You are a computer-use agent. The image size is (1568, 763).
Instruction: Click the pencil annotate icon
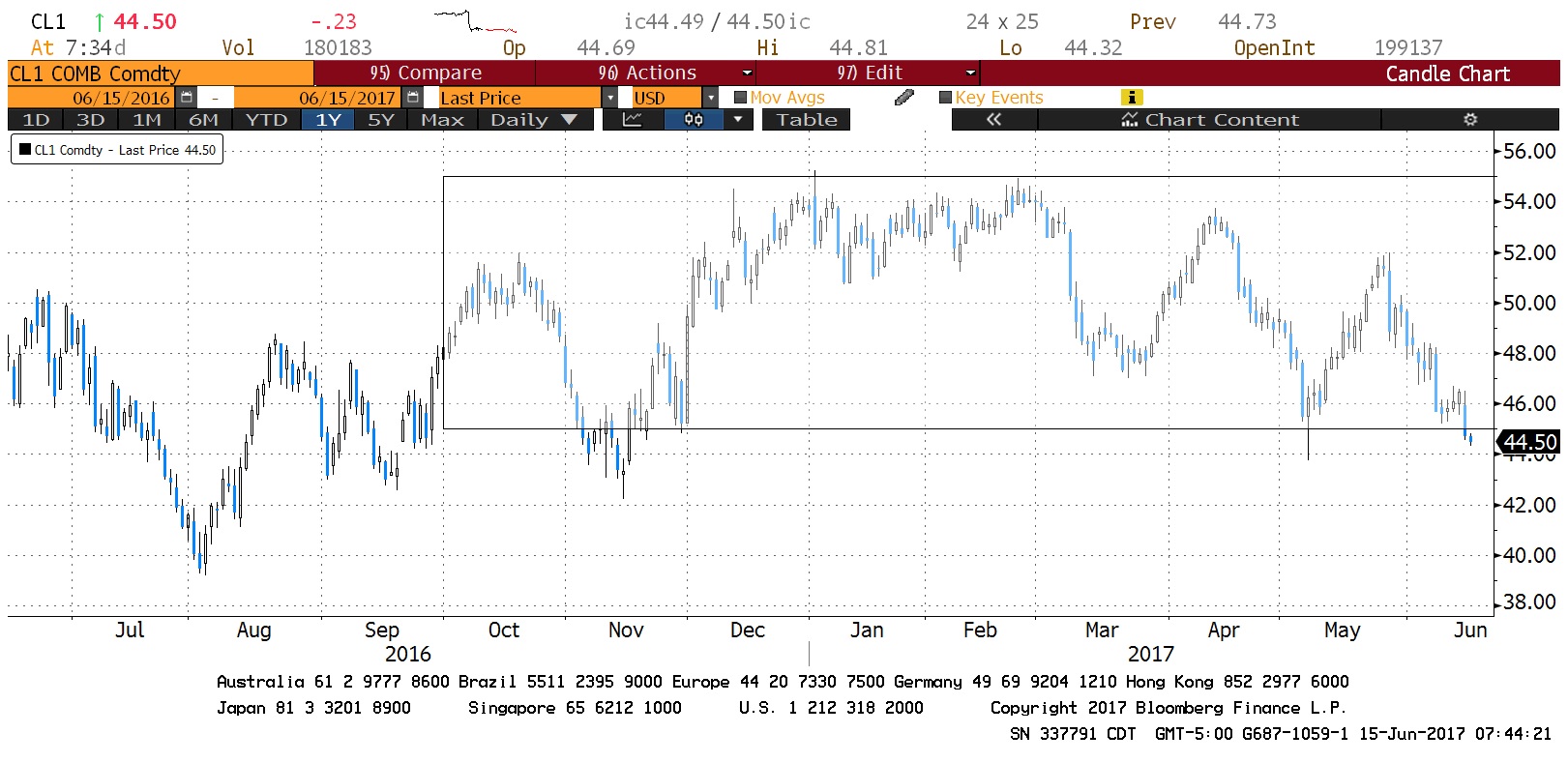904,97
